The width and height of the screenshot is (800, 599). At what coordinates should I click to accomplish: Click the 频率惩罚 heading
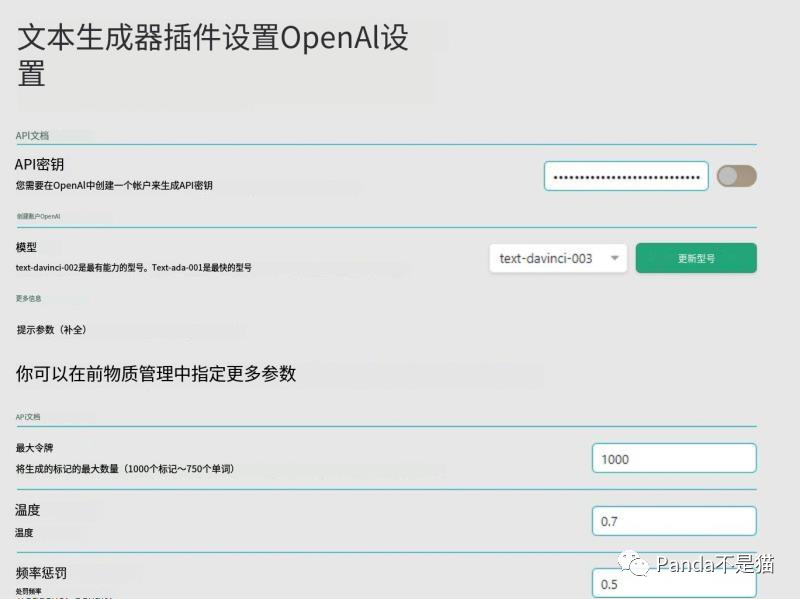[41, 573]
